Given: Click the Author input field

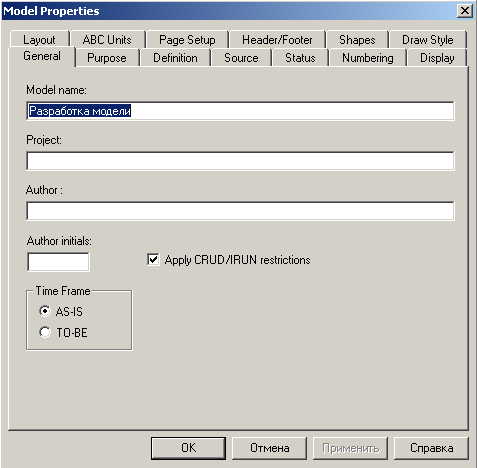Looking at the screenshot, I should click(x=240, y=211).
